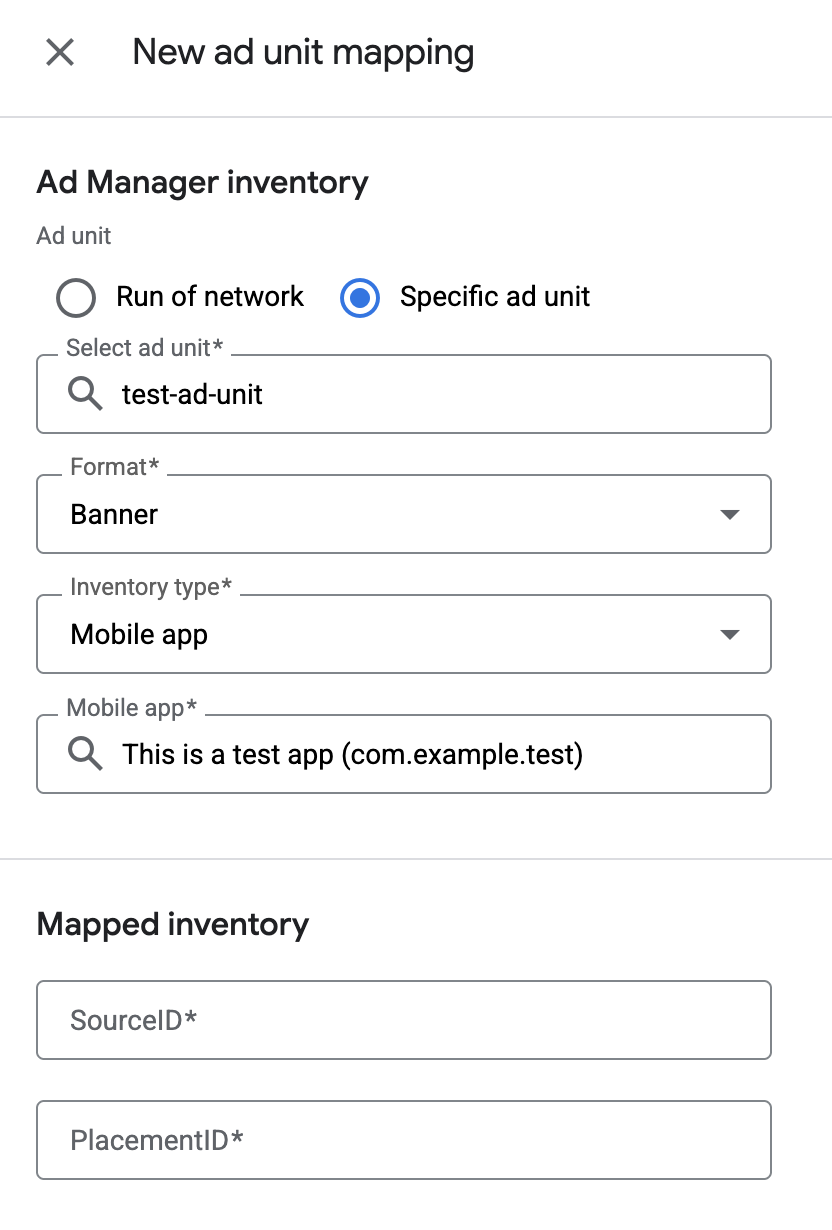This screenshot has width=832, height=1230.
Task: Expand the Format dropdown arrow
Action: [x=730, y=515]
